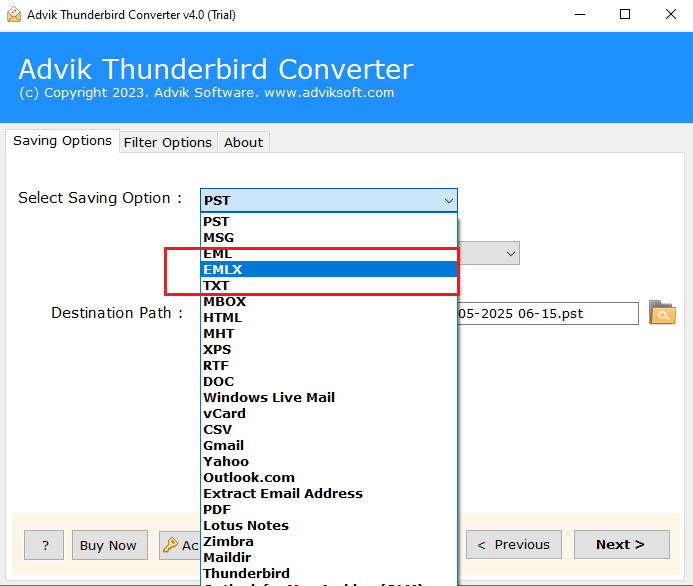Select XPS from the list
693x586 pixels.
coord(329,350)
